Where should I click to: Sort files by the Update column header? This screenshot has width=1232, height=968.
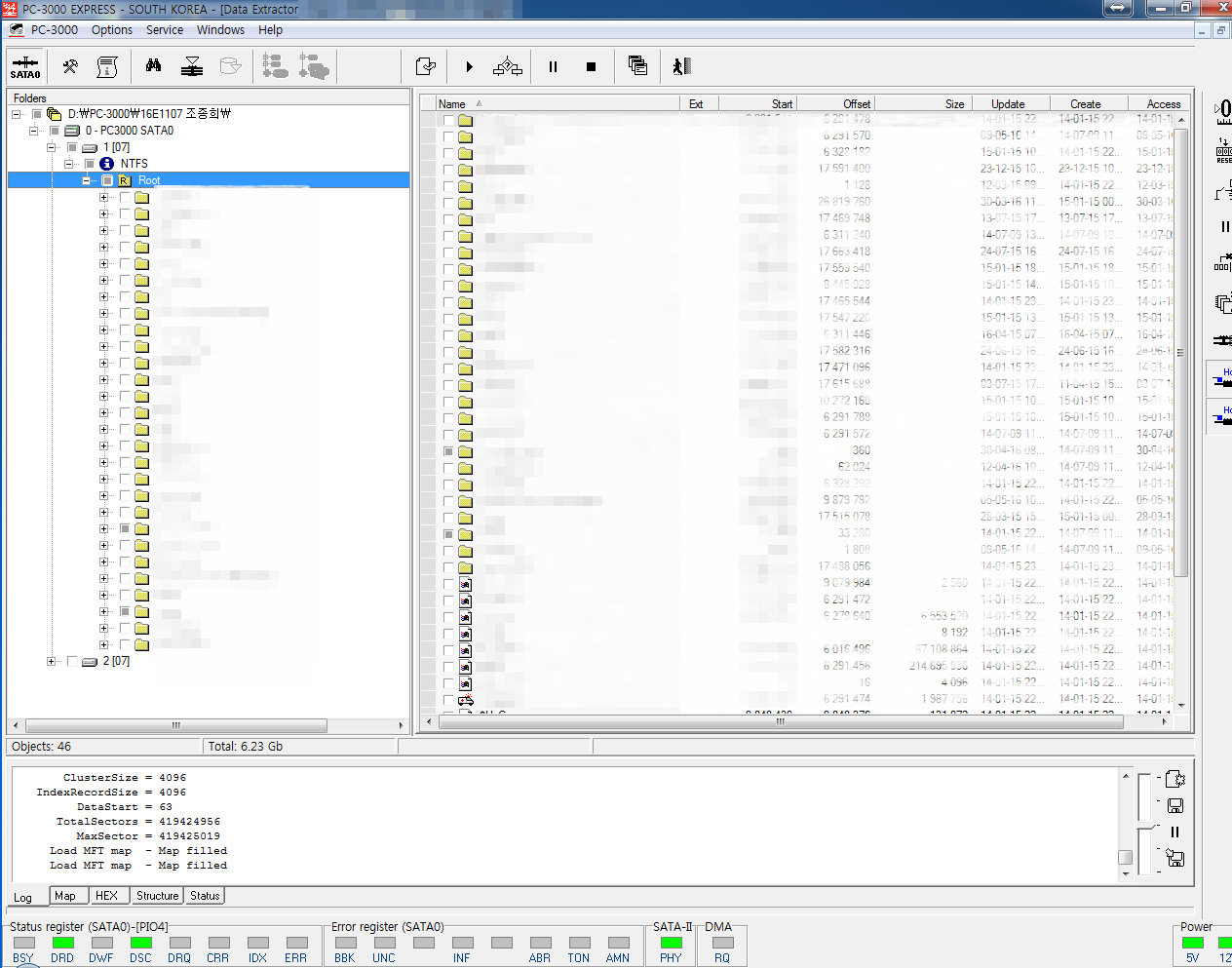[x=1011, y=104]
